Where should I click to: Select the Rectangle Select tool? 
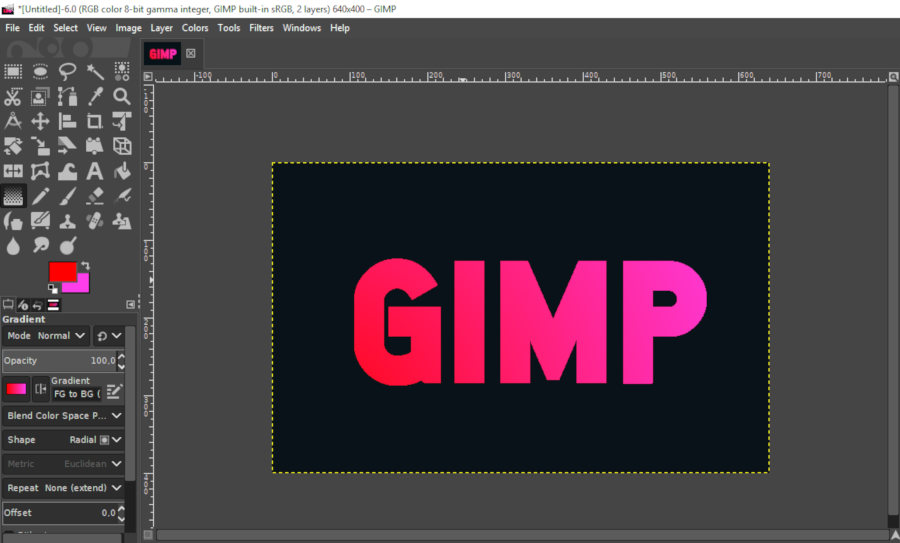13,71
